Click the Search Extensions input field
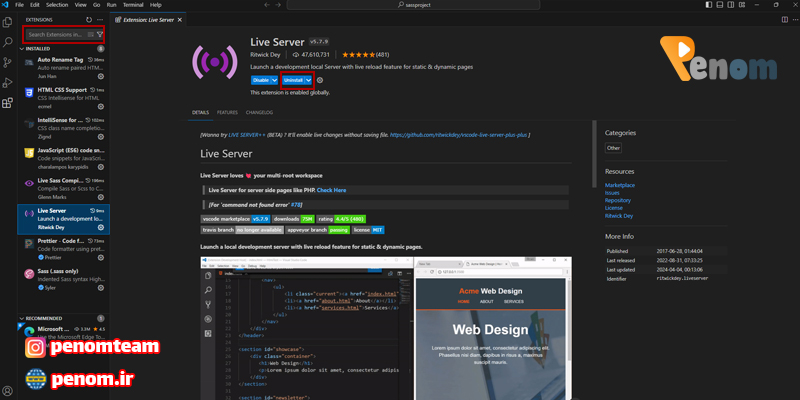800x400 pixels. (x=55, y=34)
